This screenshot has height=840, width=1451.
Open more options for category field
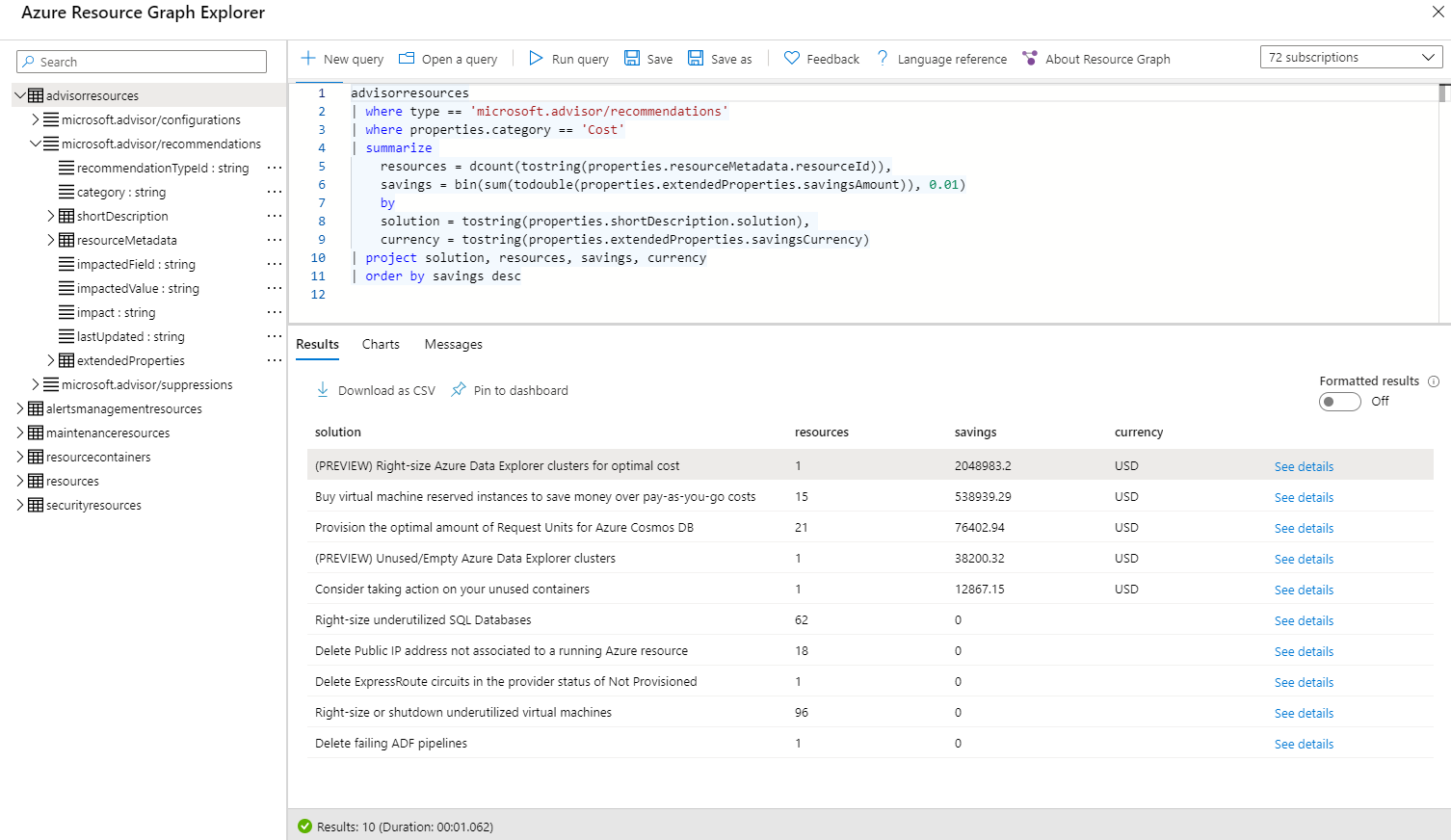tap(275, 192)
